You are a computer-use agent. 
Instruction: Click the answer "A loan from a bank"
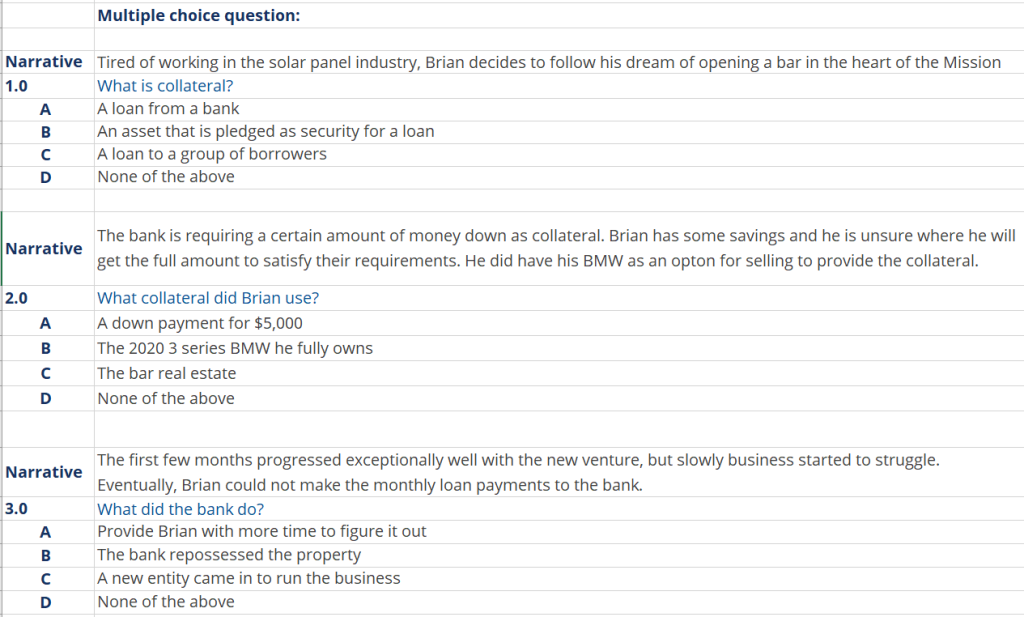(x=168, y=108)
